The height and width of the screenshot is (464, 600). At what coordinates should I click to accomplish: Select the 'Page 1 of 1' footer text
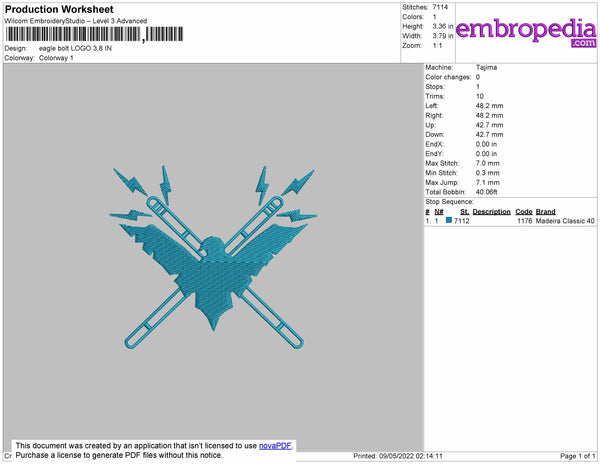pyautogui.click(x=577, y=456)
